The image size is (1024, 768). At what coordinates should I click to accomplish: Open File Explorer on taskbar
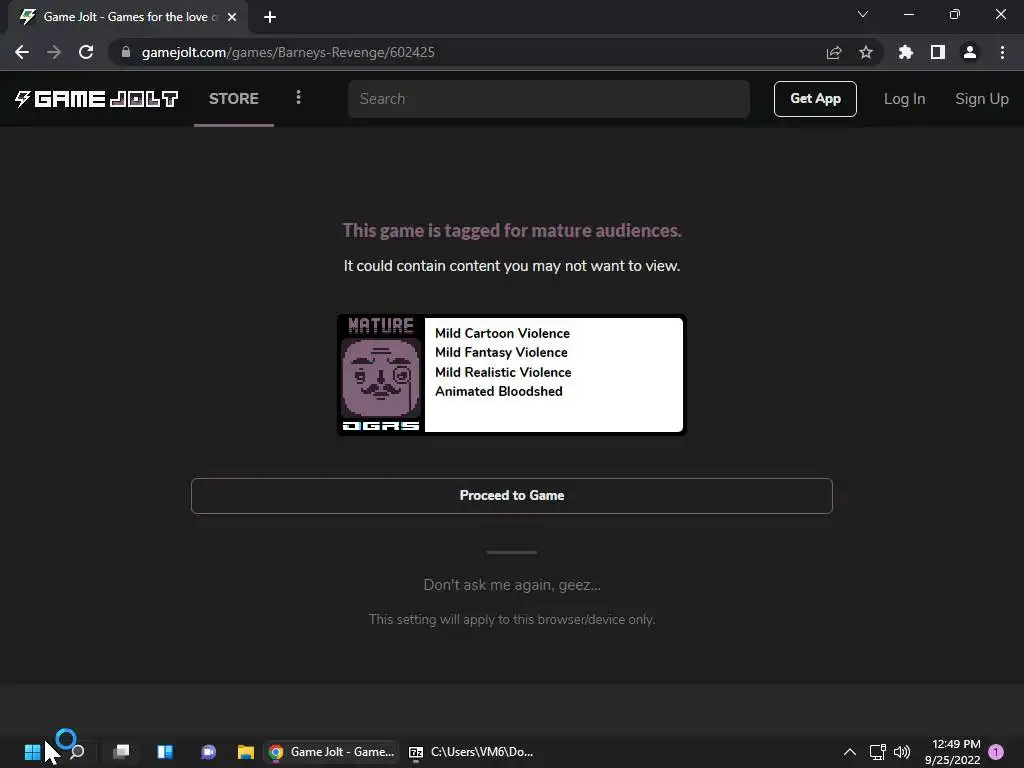pos(246,752)
